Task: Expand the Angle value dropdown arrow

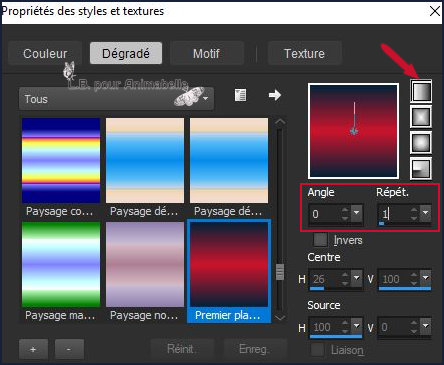Action: pos(356,212)
